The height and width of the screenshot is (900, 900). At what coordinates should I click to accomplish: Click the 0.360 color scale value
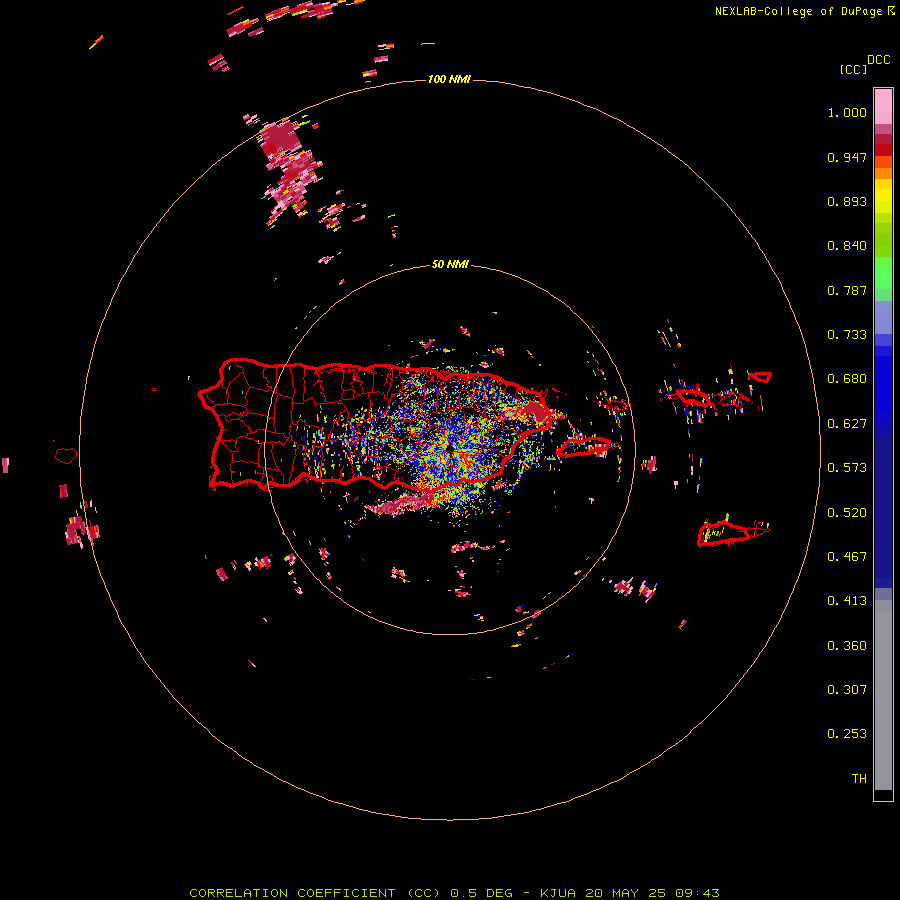(x=847, y=646)
